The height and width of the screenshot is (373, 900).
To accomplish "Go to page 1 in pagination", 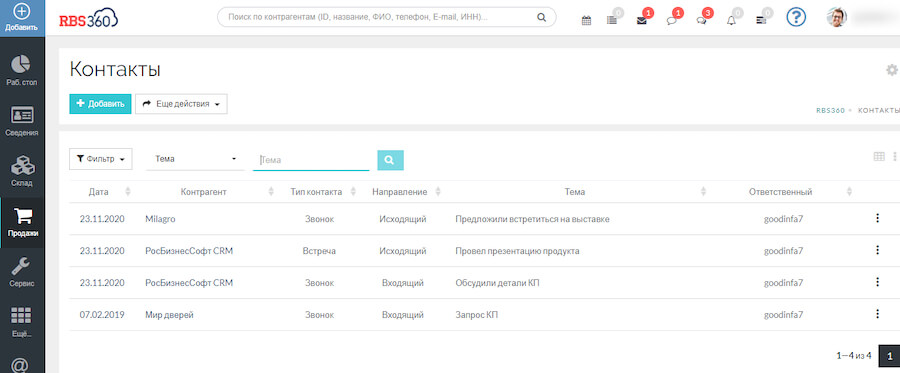I will [890, 356].
